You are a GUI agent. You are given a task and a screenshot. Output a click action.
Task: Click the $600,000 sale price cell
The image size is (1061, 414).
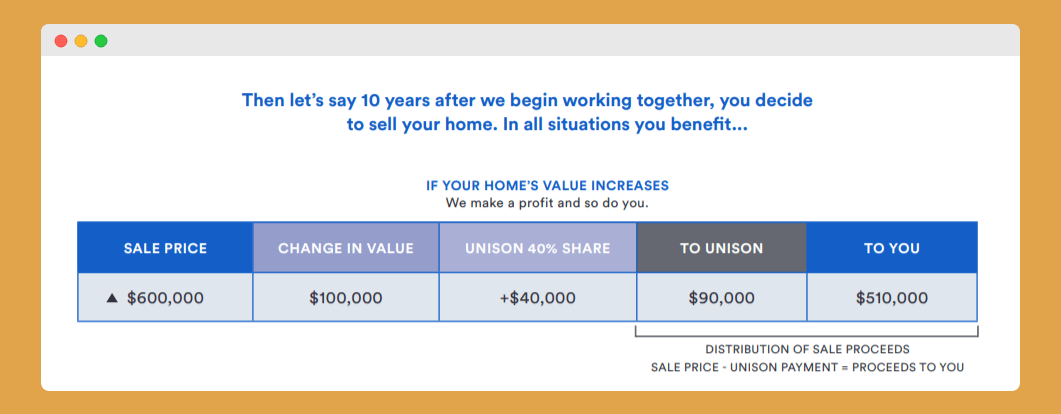tap(165, 298)
